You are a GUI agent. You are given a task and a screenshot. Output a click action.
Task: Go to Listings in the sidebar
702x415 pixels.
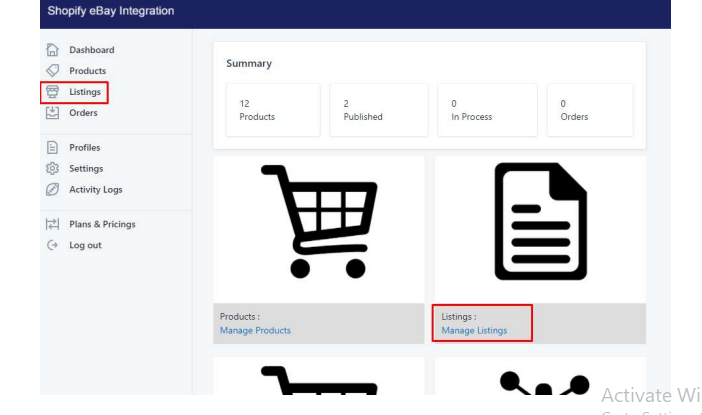[x=85, y=92]
